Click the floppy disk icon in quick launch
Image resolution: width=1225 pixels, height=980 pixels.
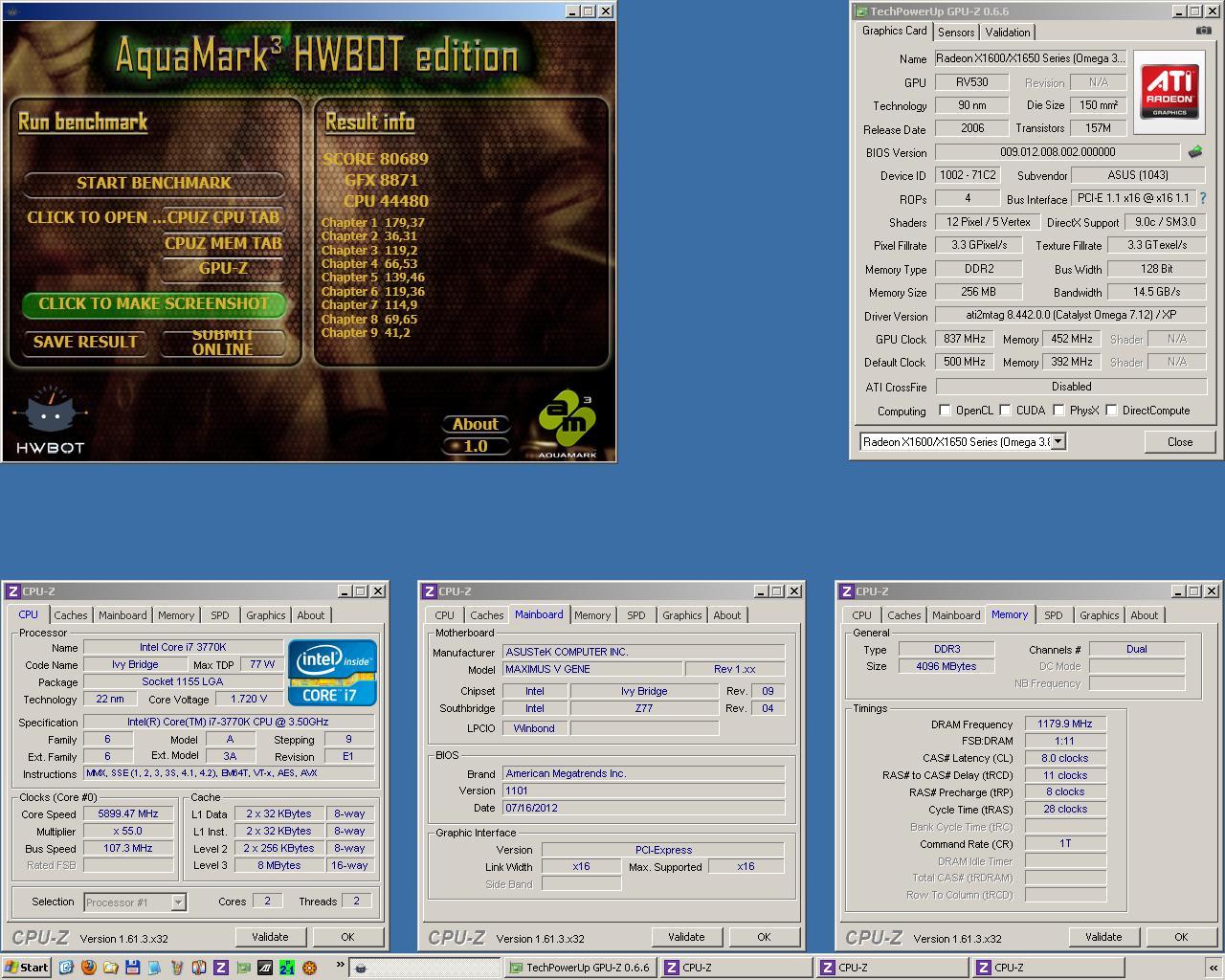pyautogui.click(x=132, y=968)
